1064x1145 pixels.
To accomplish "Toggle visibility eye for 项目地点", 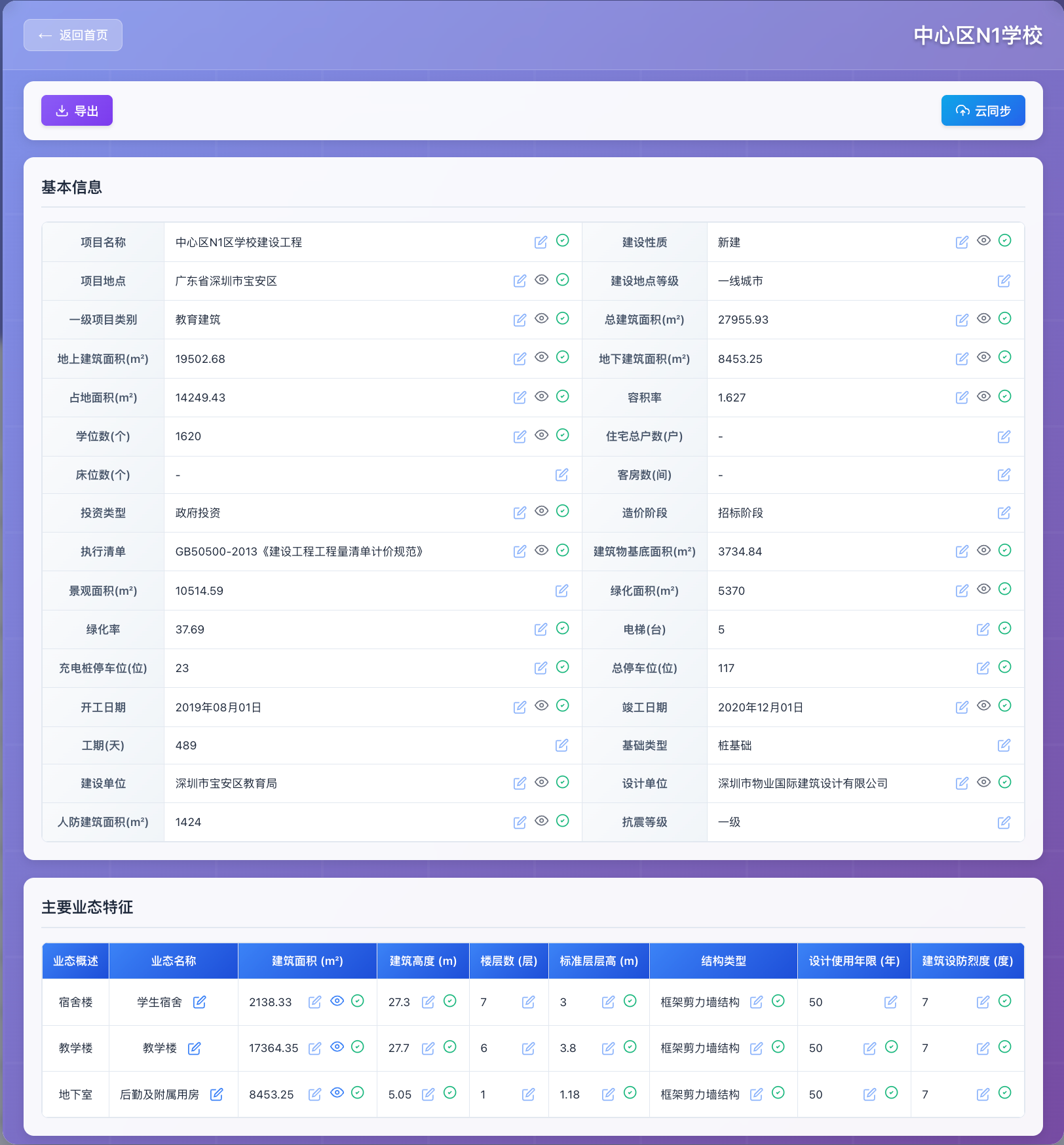I will pos(541,280).
